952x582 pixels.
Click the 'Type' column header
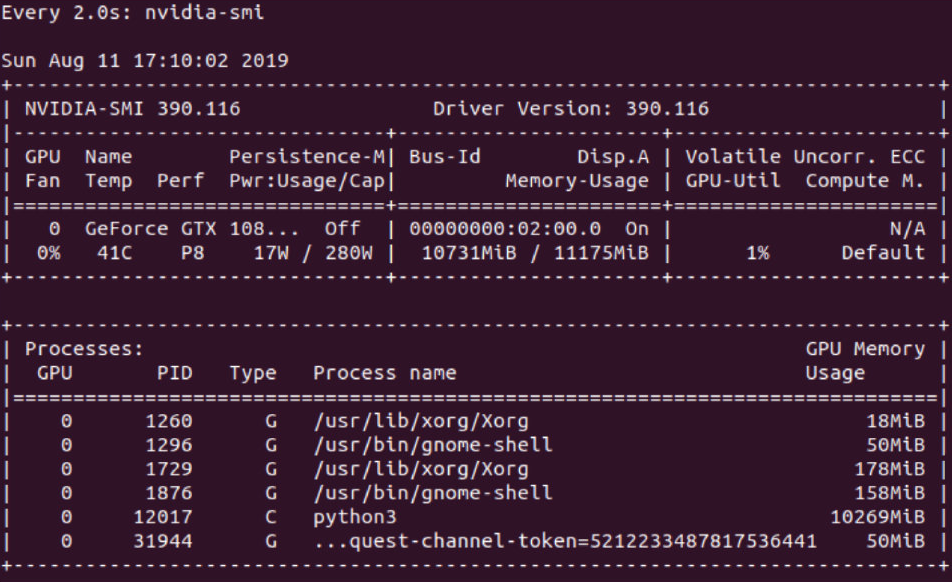click(x=253, y=373)
